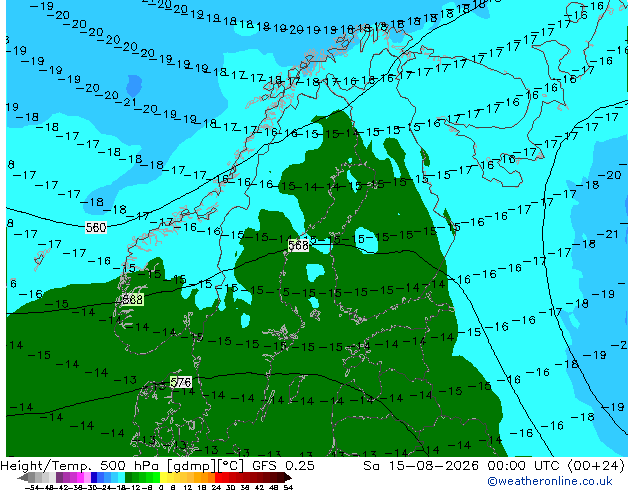Click the dark green swatch in color scale
The image size is (634, 490).
(x=129, y=477)
